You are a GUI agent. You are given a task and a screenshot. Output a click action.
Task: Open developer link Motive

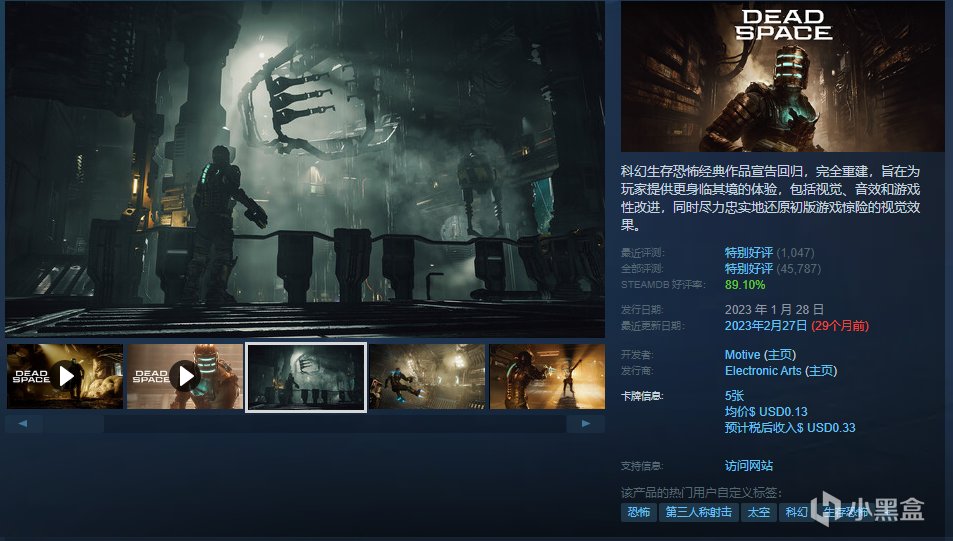pos(742,354)
